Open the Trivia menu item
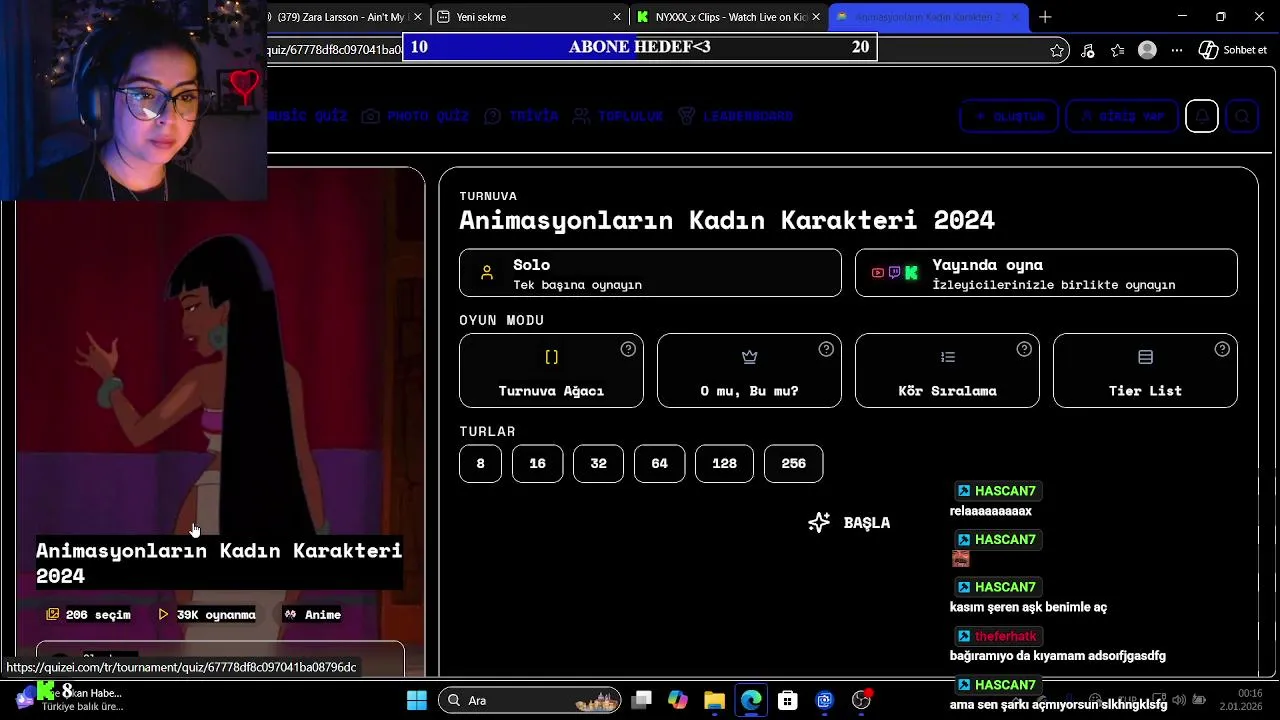1280x720 pixels. [521, 116]
